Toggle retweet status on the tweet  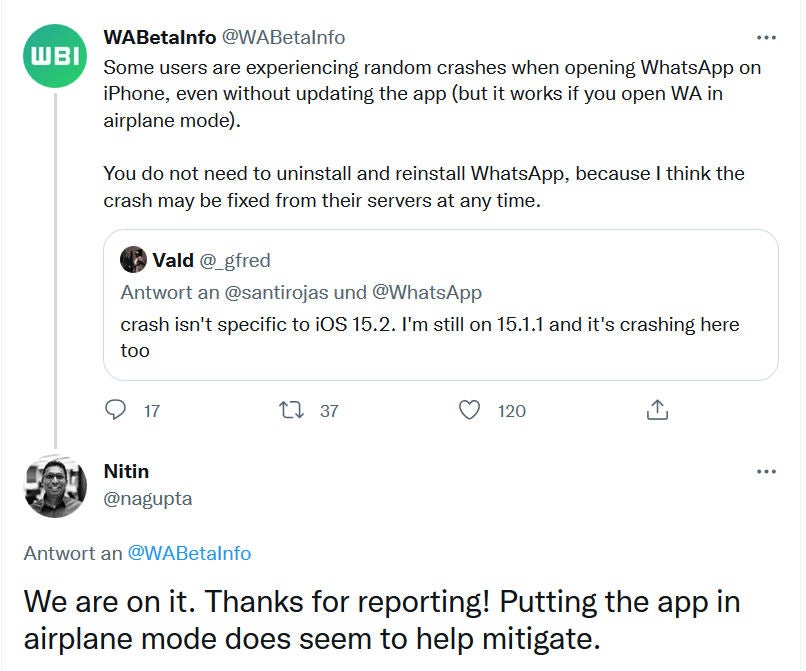[290, 410]
